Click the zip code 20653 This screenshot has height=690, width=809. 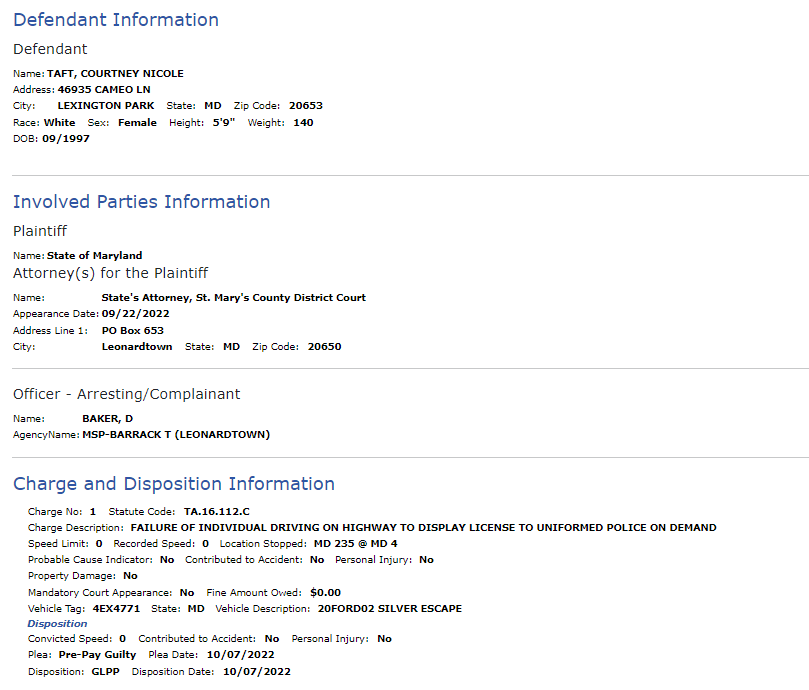click(x=305, y=105)
